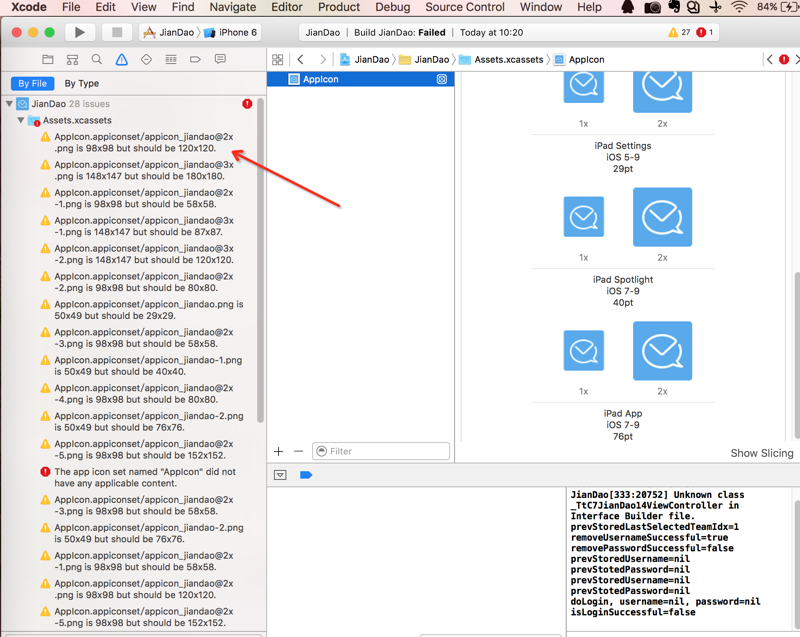The image size is (800, 637).
Task: Open the Source Control menu
Action: pos(465,7)
